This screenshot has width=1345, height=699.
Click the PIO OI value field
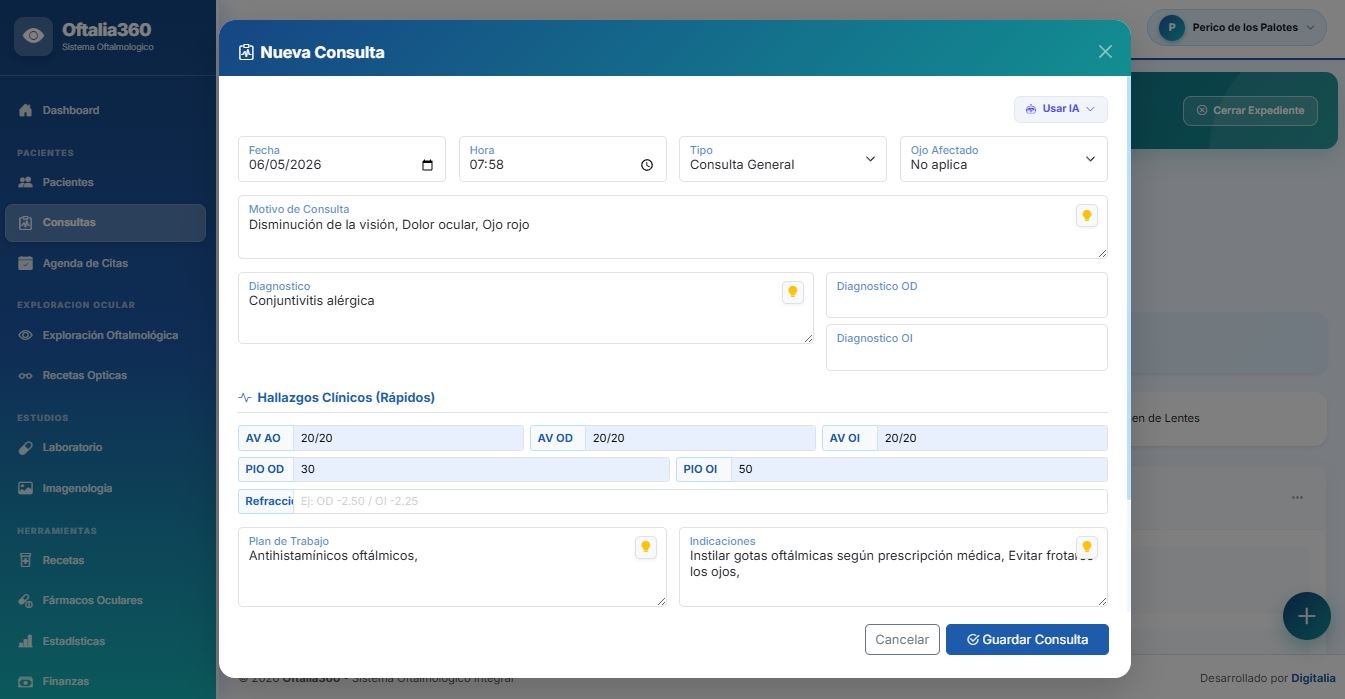point(919,469)
